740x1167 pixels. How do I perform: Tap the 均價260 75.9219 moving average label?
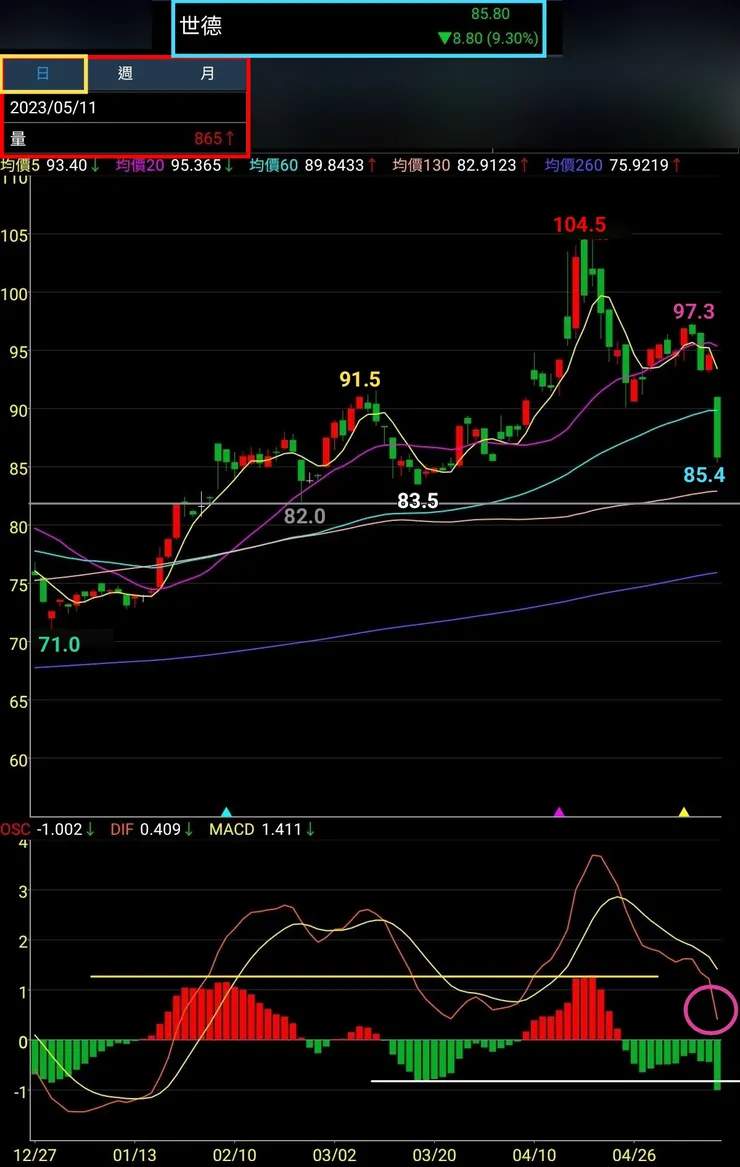pos(613,165)
